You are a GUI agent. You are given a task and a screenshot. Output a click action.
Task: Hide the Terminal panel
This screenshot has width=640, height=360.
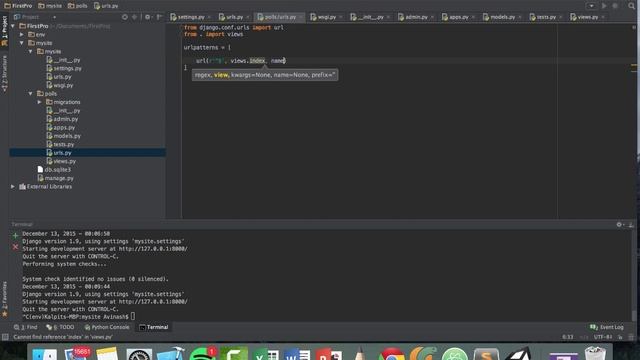[631, 224]
